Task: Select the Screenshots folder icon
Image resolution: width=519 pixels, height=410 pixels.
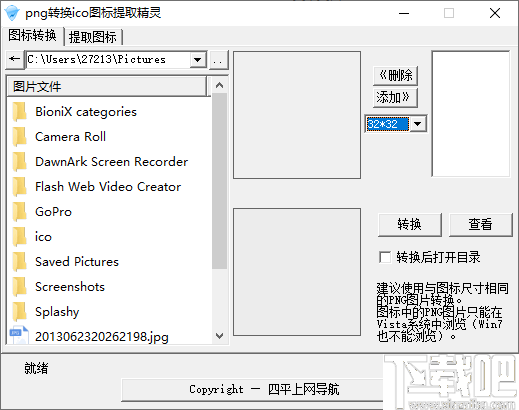Action: point(20,287)
